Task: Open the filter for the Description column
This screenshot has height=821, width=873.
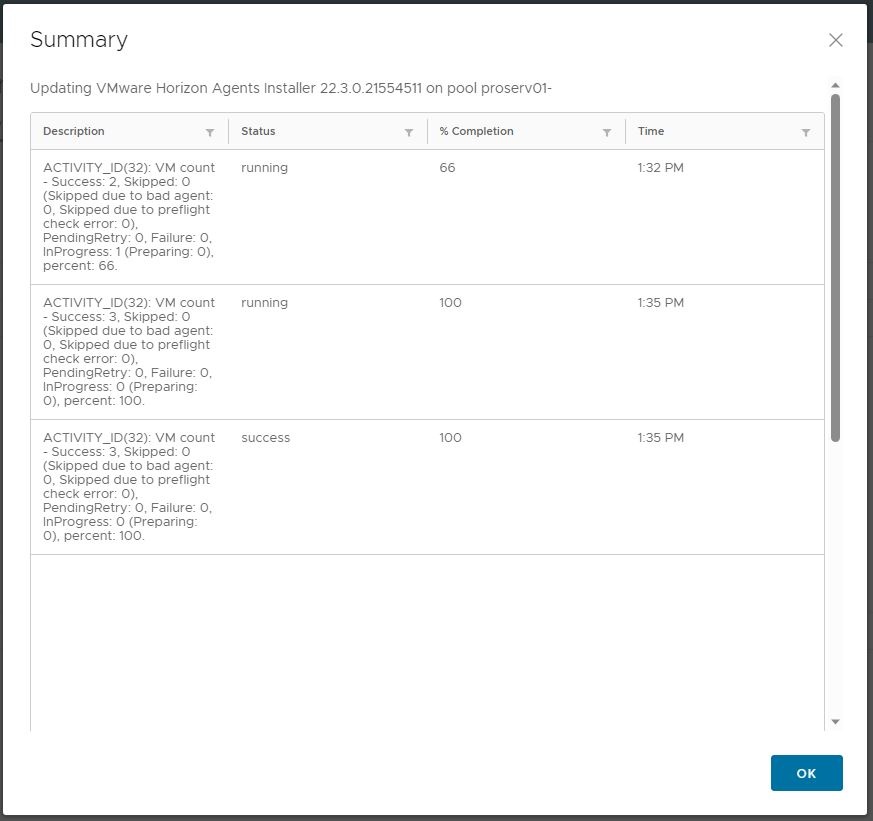Action: tap(210, 132)
